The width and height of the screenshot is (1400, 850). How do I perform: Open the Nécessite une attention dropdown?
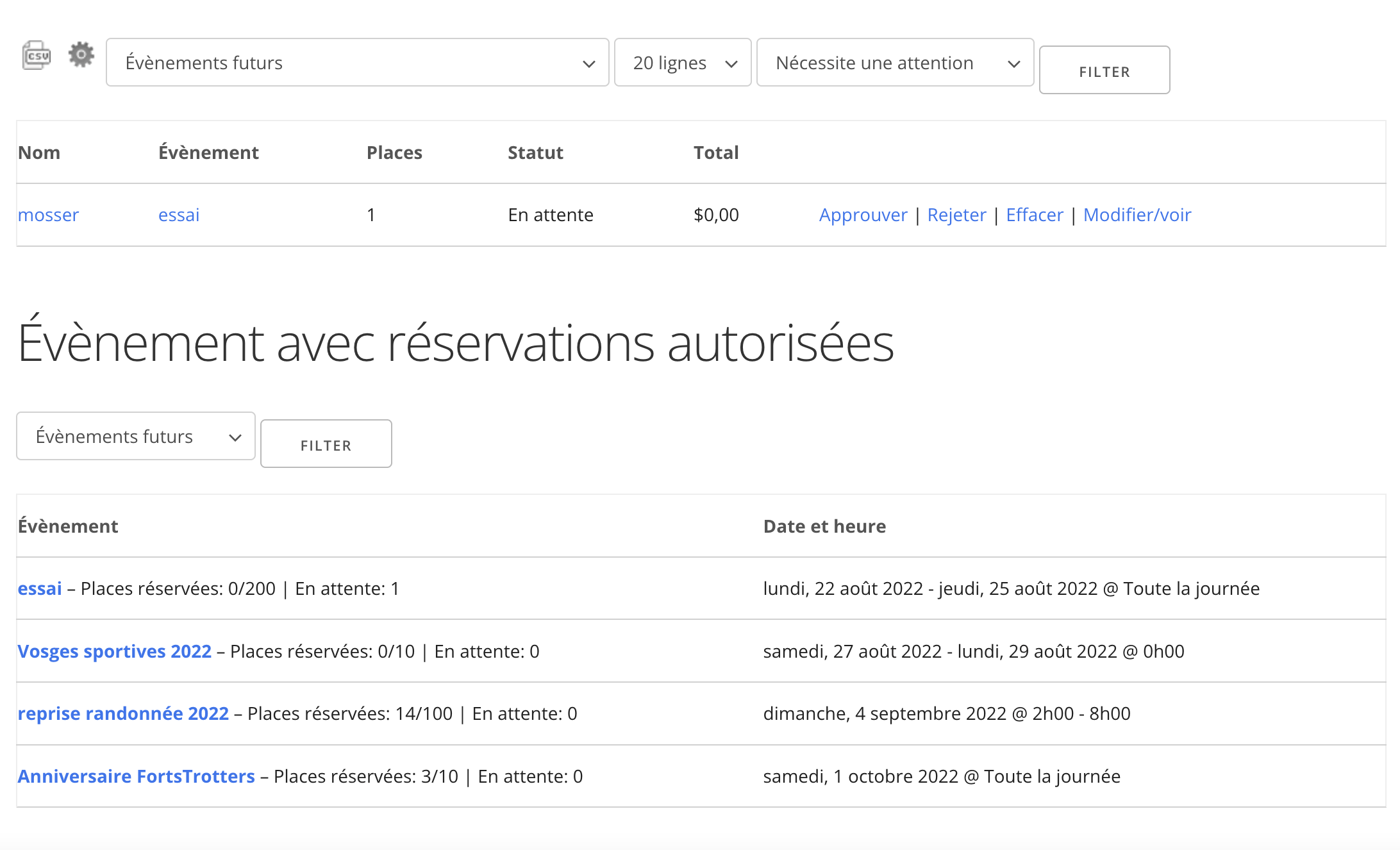point(894,63)
